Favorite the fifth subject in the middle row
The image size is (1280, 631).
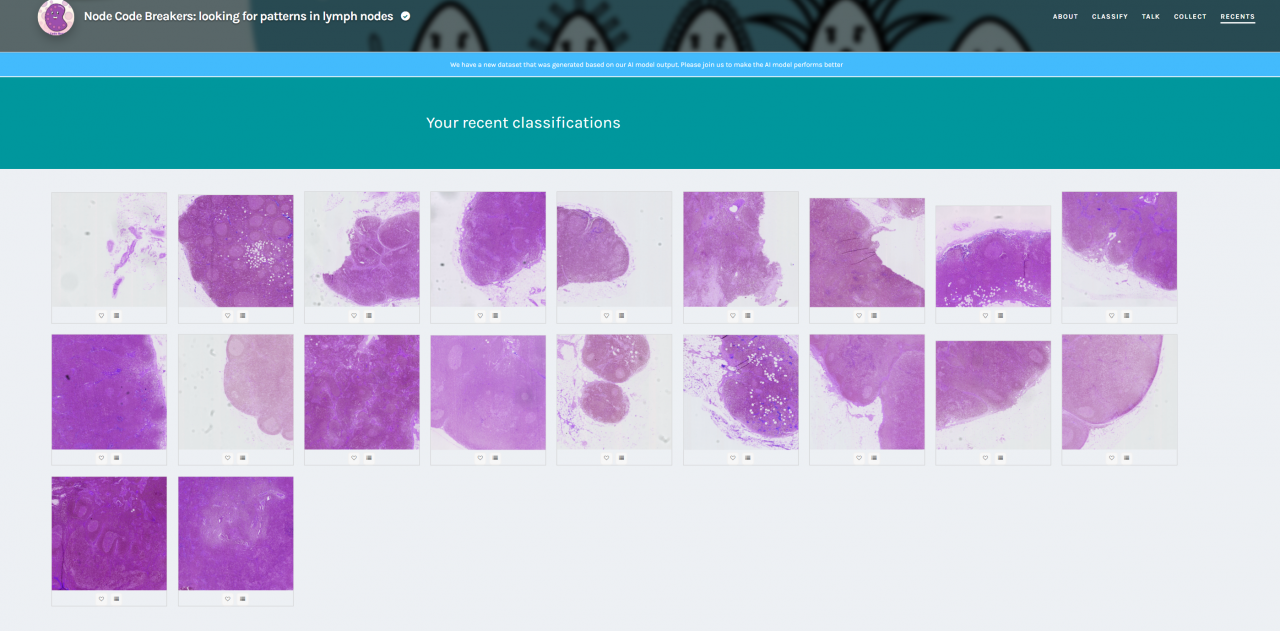click(x=606, y=457)
